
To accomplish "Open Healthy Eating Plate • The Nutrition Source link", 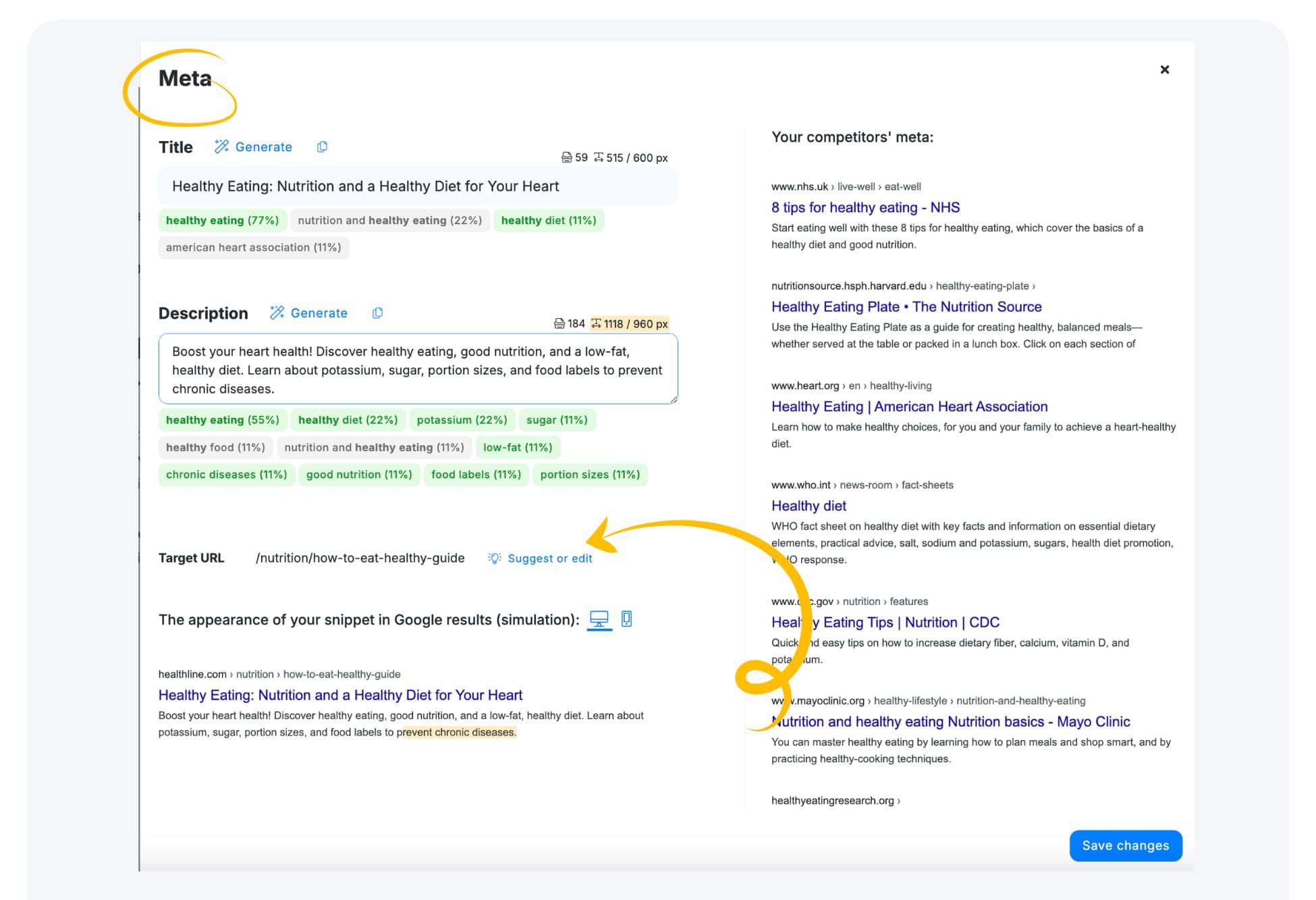I will [x=906, y=307].
